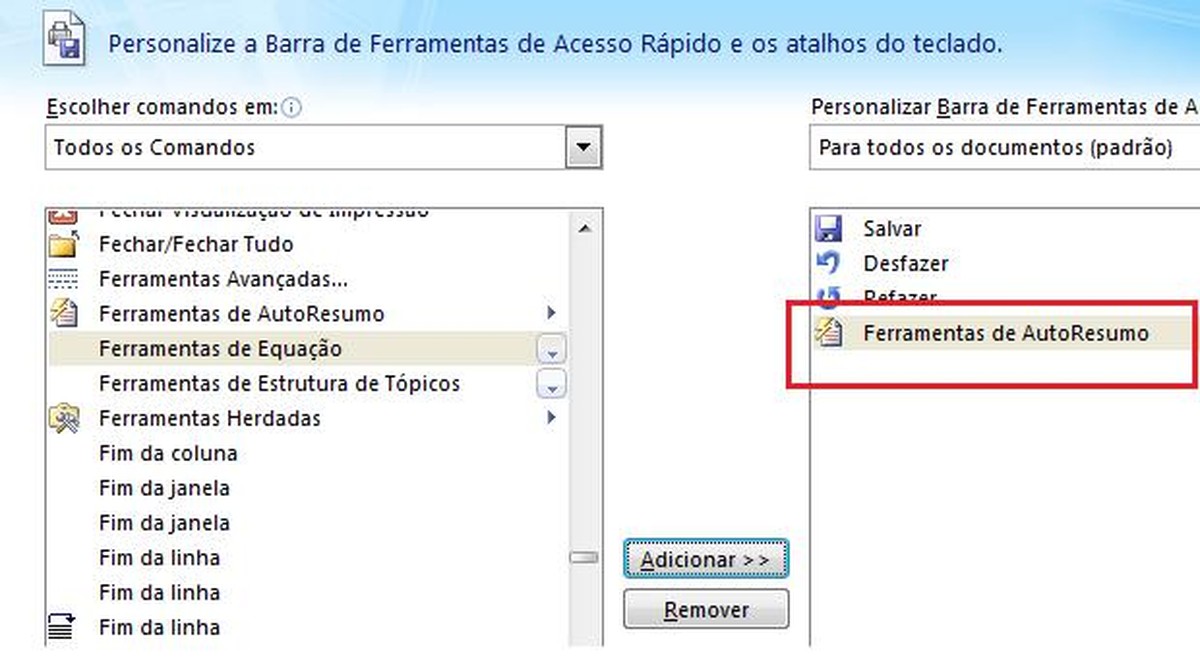
Task: Open the Ferramentas de Estrutura de Tópicos arrow
Action: [549, 383]
